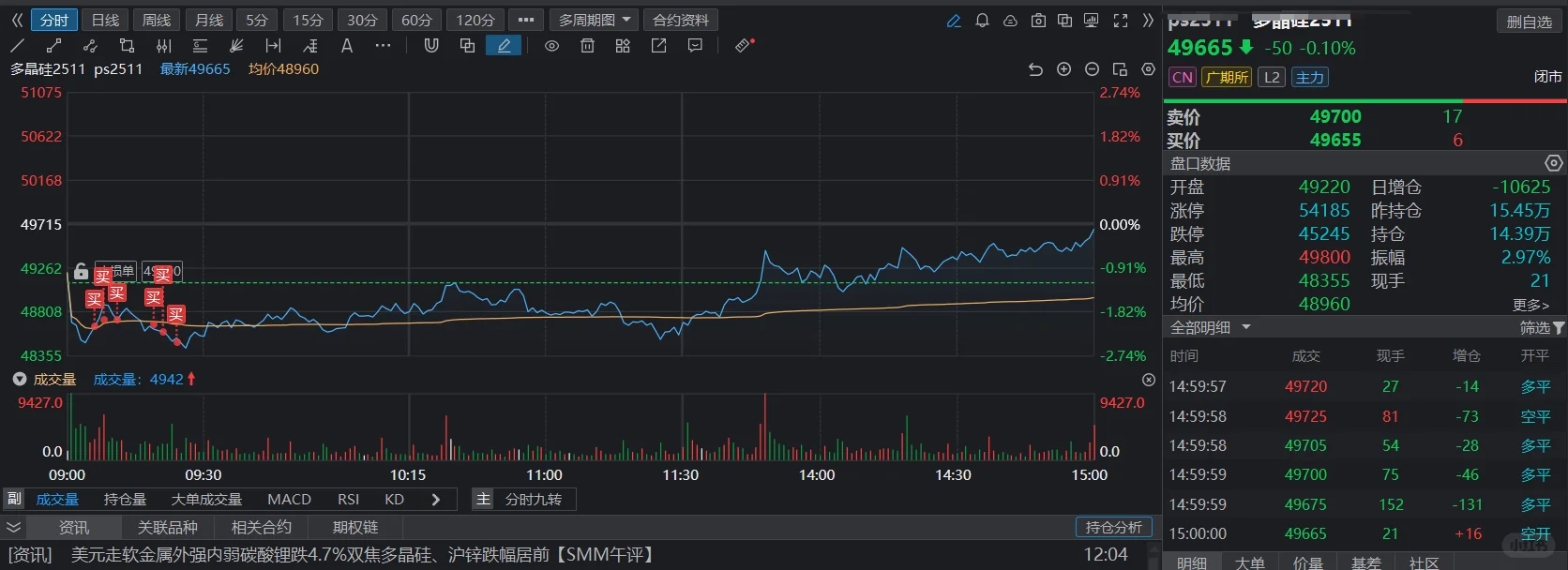Image resolution: width=1568 pixels, height=570 pixels.
Task: Open chart settings hexagon icon
Action: pyautogui.click(x=1148, y=69)
